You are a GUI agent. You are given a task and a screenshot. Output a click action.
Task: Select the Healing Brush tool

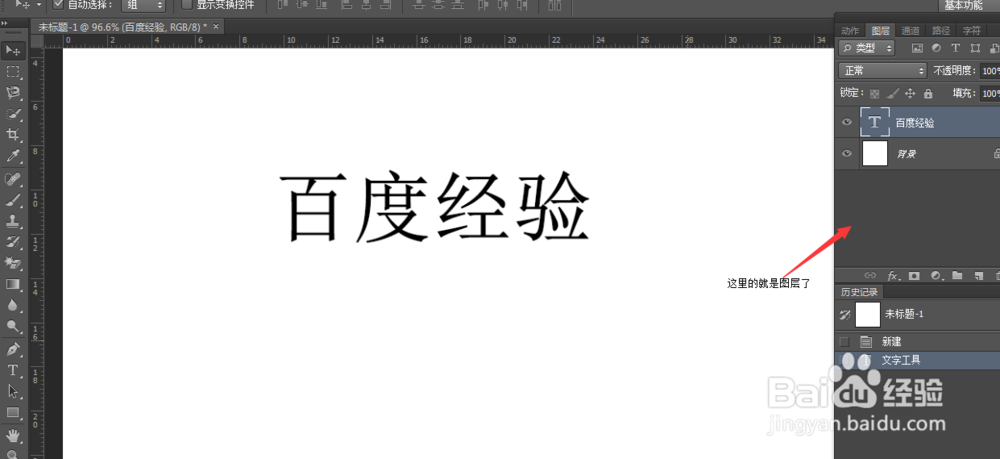point(13,178)
